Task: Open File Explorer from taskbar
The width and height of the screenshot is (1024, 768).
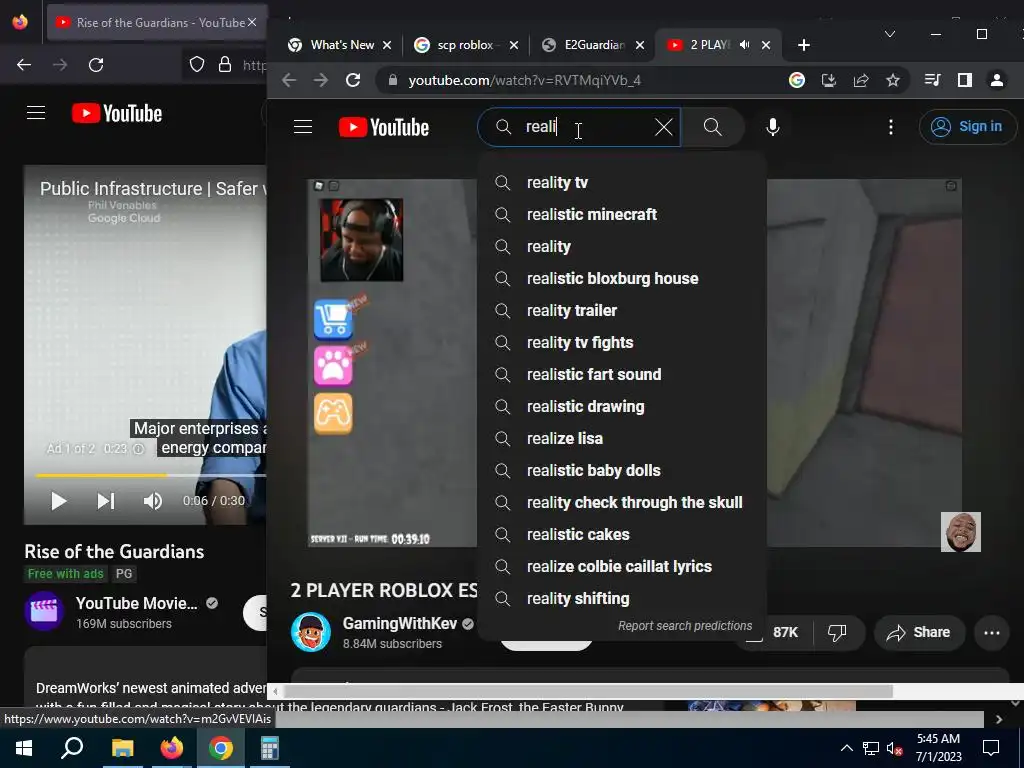Action: [x=122, y=748]
